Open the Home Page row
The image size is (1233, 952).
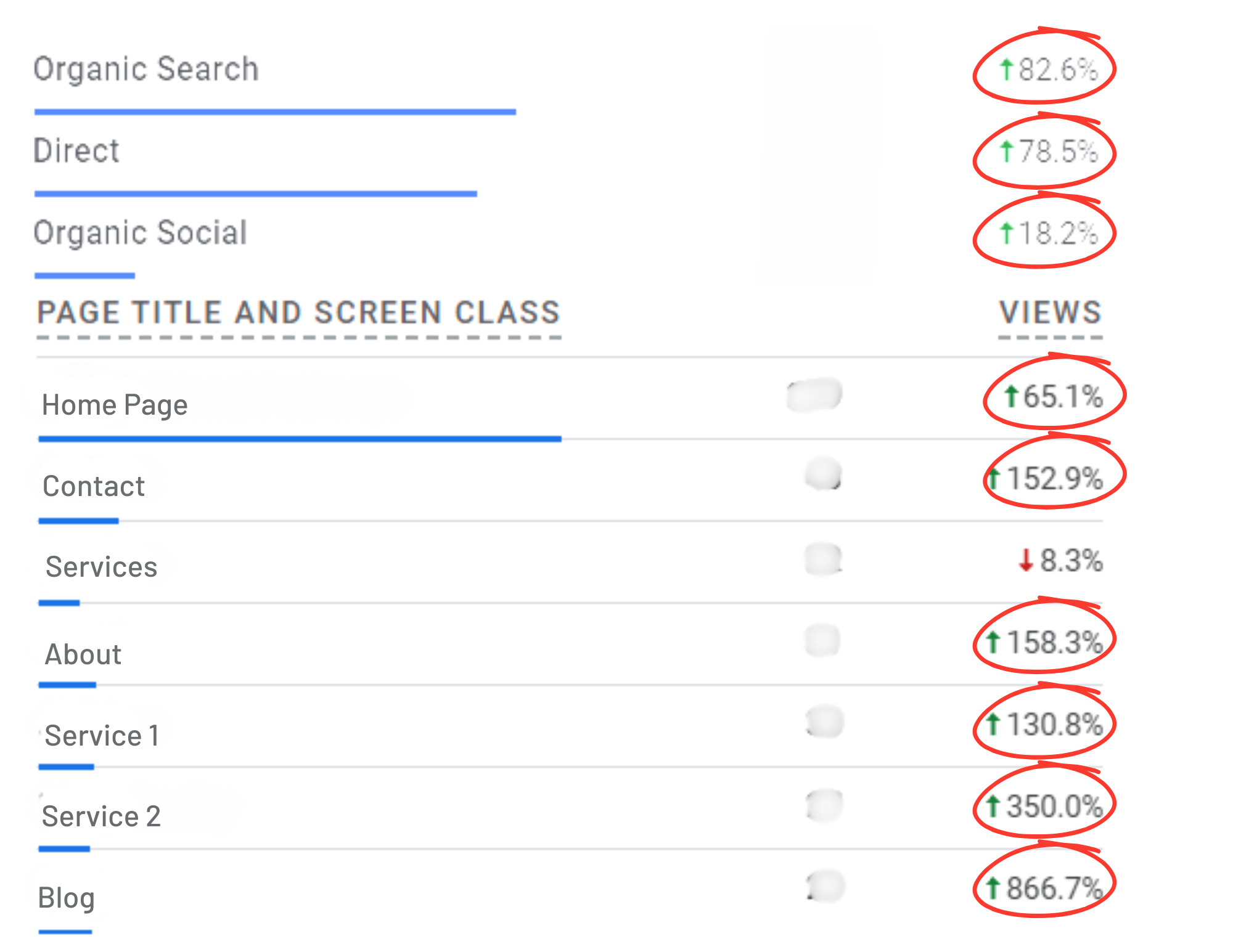point(115,405)
